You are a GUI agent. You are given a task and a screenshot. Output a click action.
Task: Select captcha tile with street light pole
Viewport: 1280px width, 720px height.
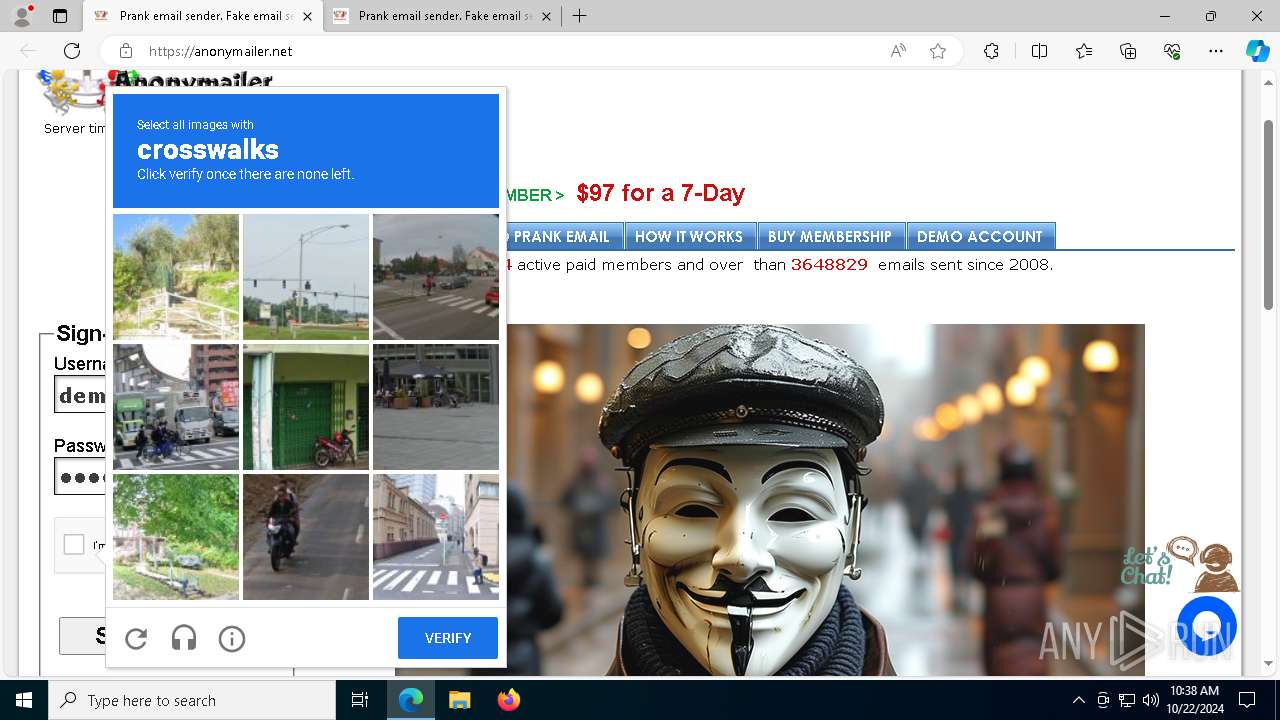click(306, 277)
